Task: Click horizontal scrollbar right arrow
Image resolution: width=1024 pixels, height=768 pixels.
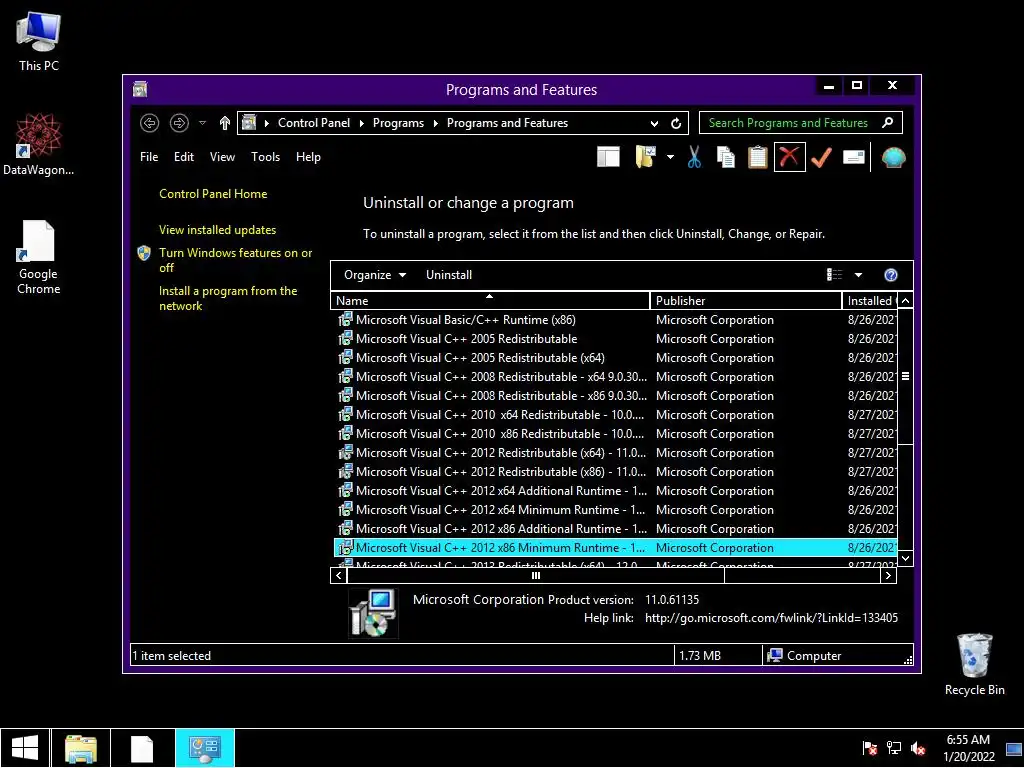Action: (x=888, y=575)
